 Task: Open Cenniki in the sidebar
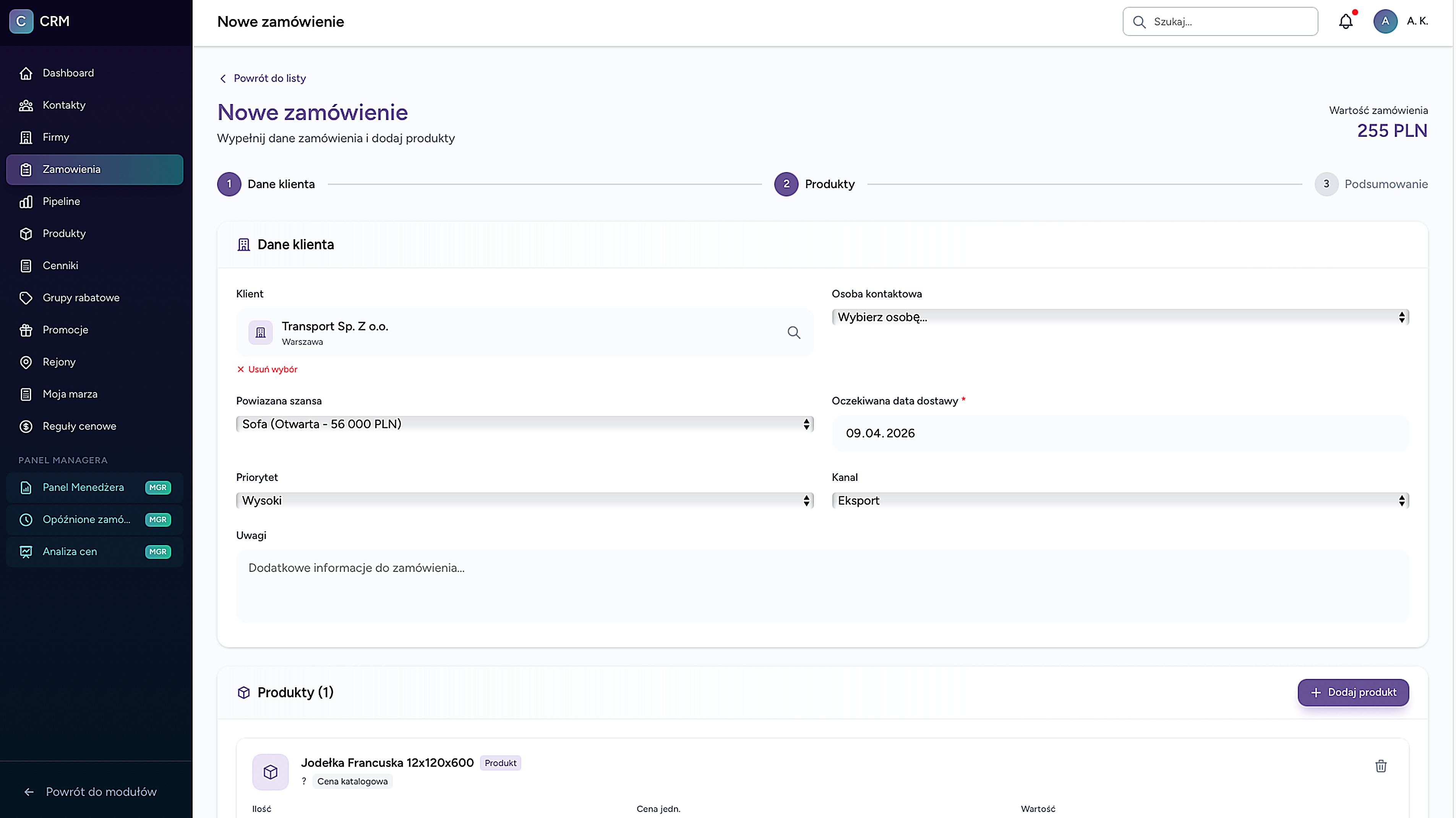(x=94, y=266)
